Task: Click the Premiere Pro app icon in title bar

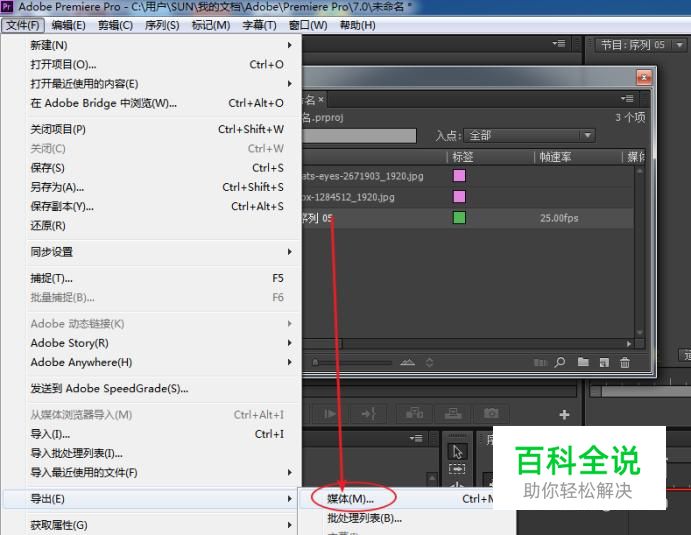Action: coord(7,7)
